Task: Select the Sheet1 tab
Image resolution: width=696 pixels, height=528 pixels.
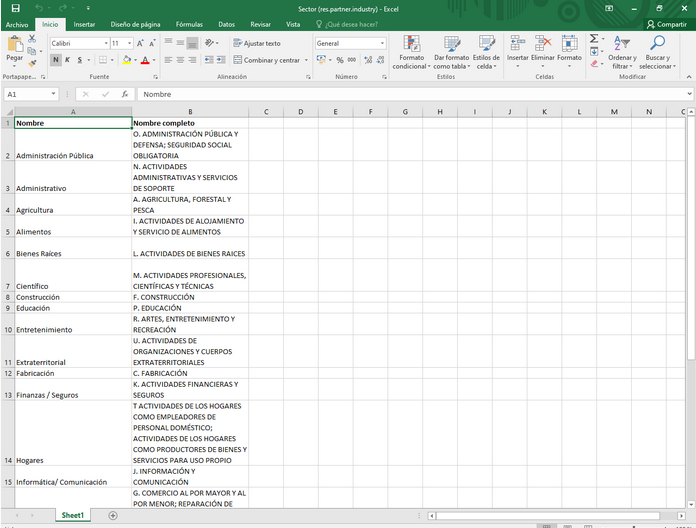Action: tap(72, 515)
